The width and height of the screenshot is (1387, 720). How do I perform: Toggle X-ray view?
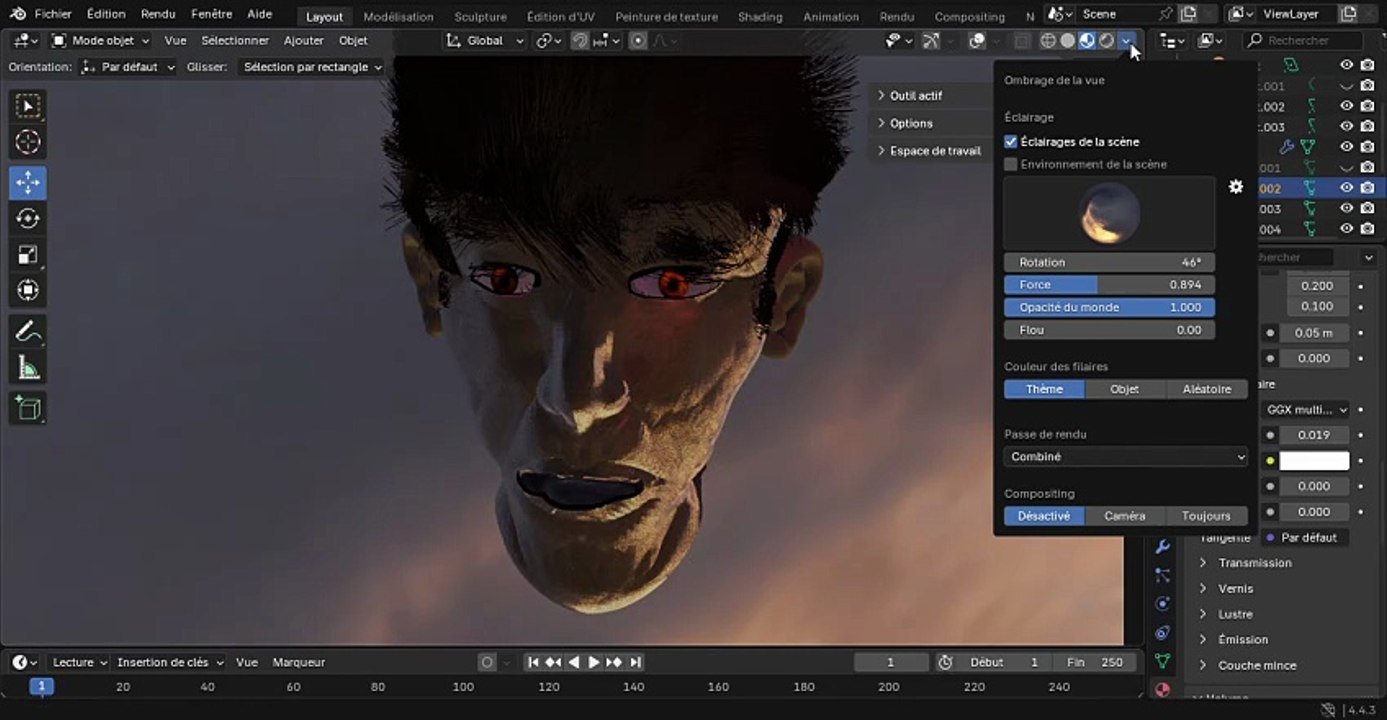pos(1021,41)
